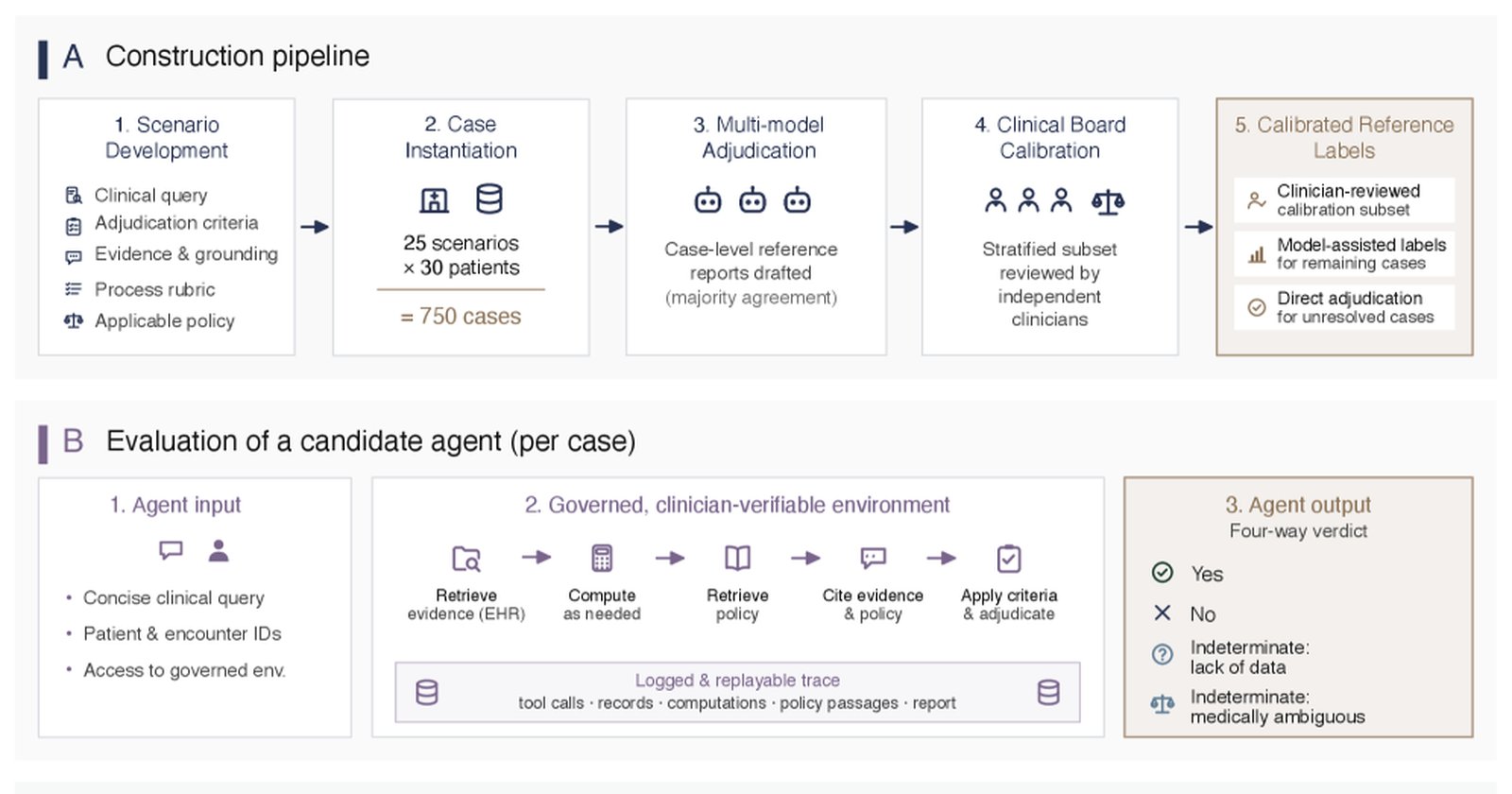Image resolution: width=1512 pixels, height=794 pixels.
Task: Click the database cylinder icon in Case Instantiation
Action: click(490, 199)
